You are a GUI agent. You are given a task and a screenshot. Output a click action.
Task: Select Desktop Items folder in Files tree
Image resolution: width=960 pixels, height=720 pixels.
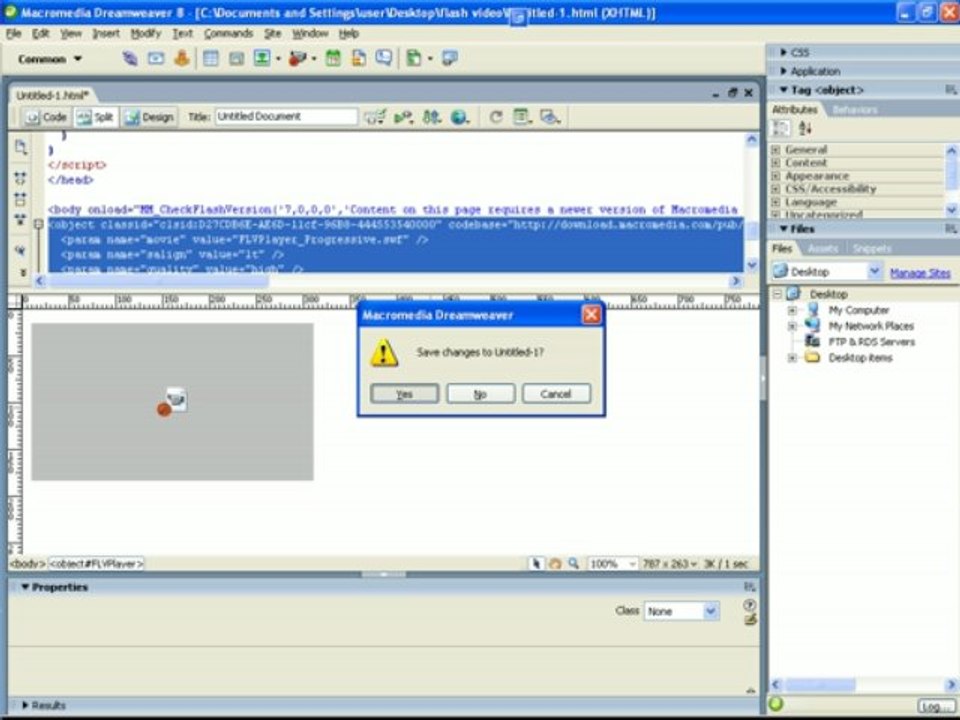tap(860, 358)
